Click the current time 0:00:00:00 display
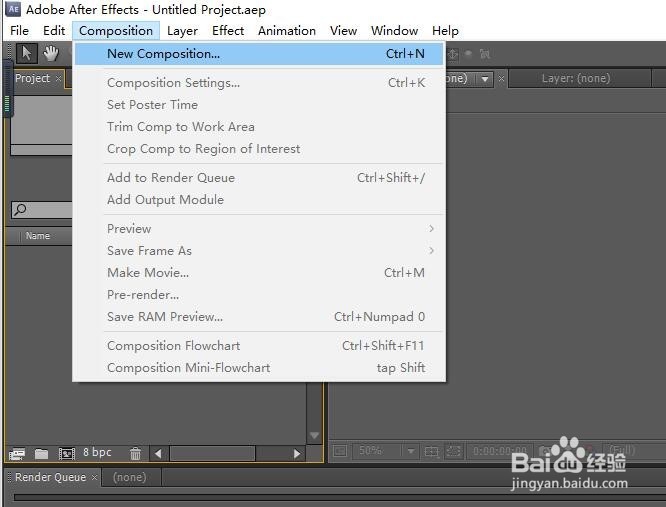This screenshot has width=666, height=507. click(500, 451)
